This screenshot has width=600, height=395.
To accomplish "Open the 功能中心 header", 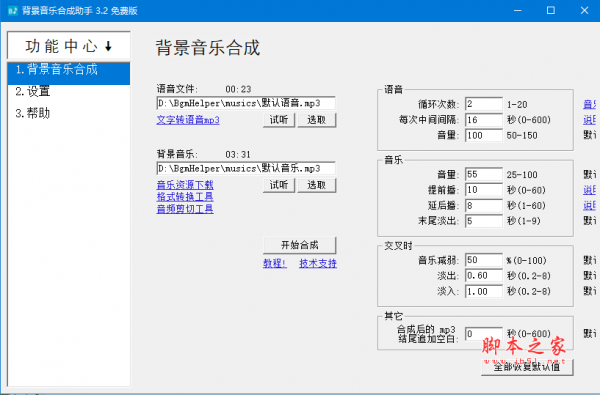I will 69,46.
